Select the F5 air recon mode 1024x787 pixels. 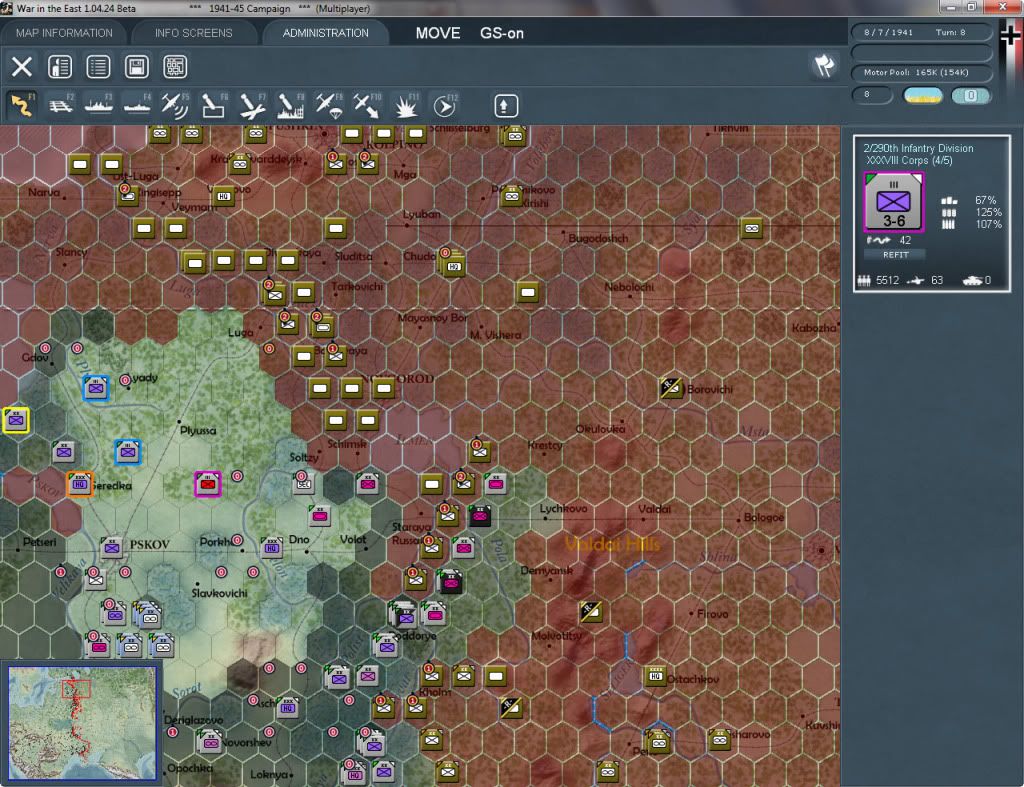point(175,105)
